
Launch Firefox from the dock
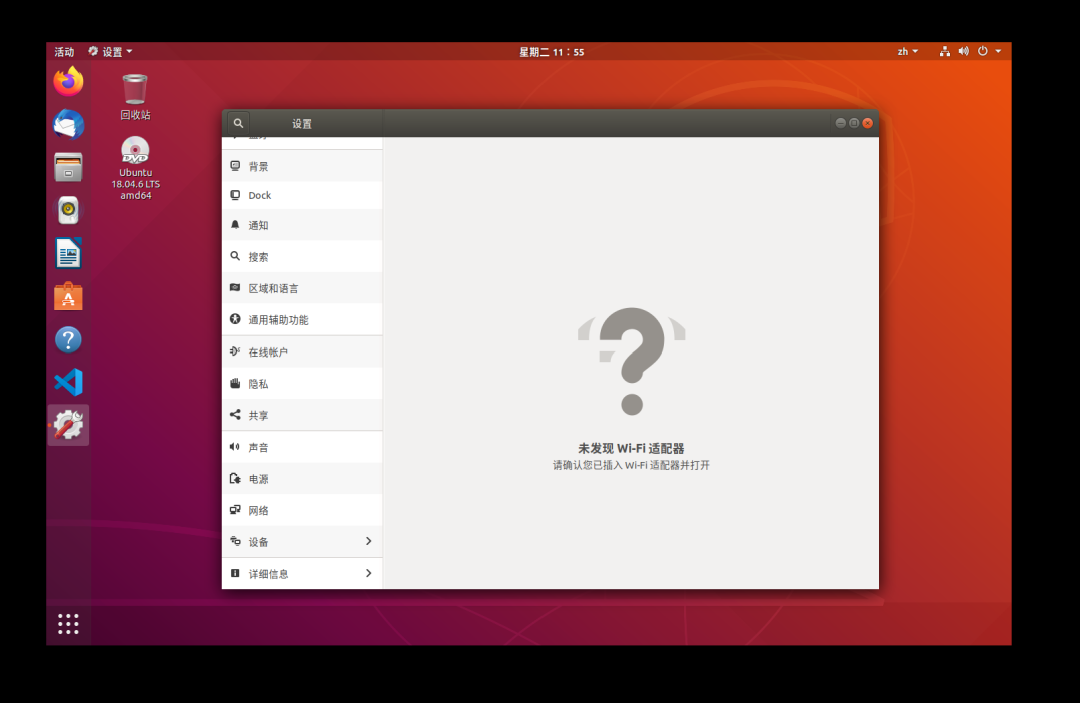pyautogui.click(x=67, y=81)
